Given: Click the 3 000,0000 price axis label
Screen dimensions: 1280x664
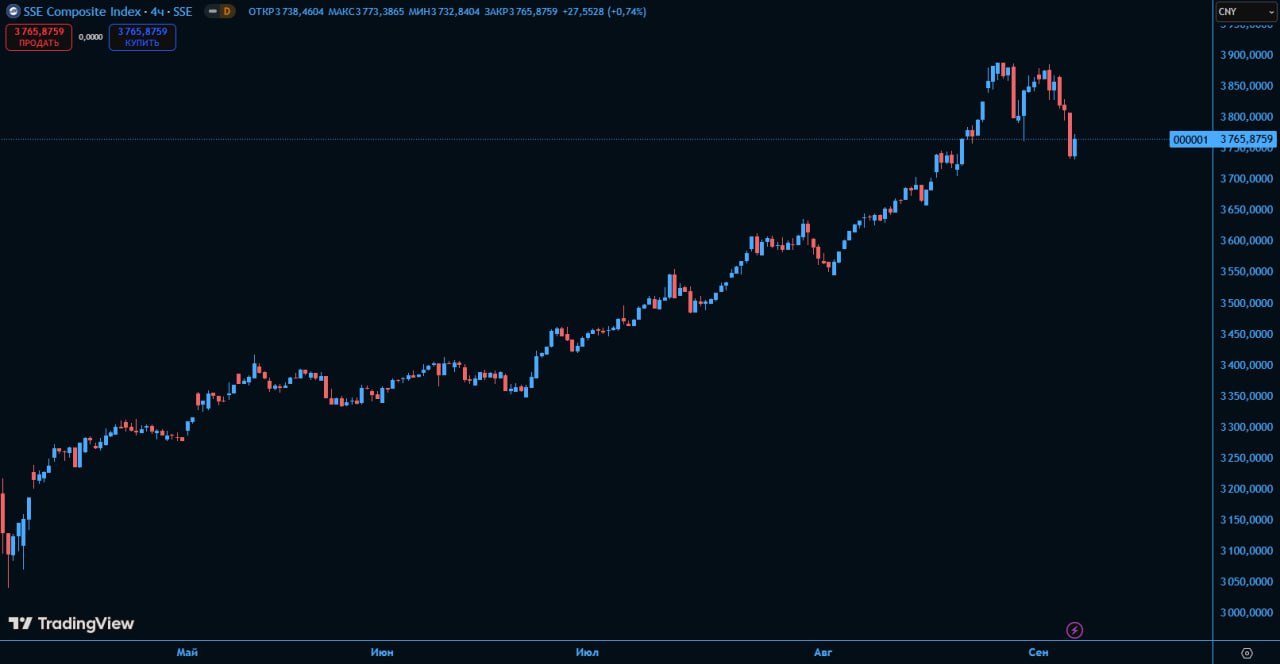Looking at the screenshot, I should [x=1248, y=613].
